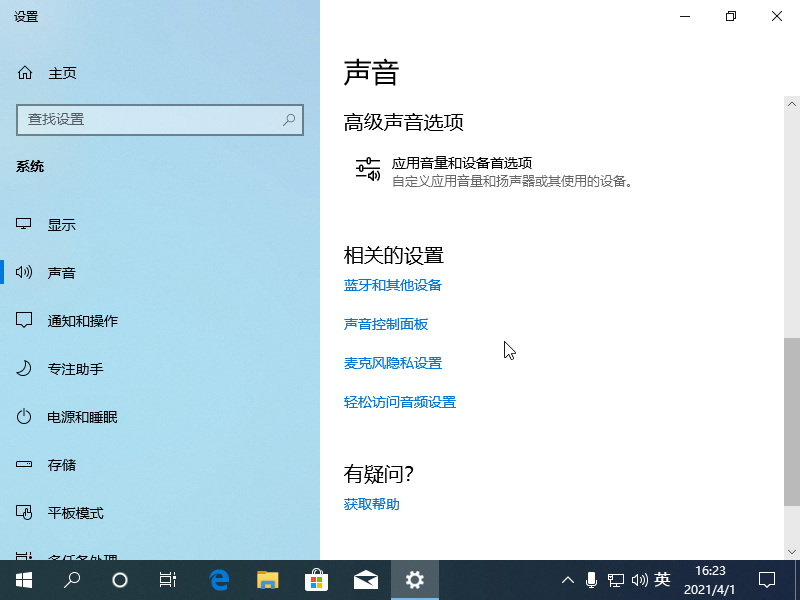Click the magnifier icon in search box
The width and height of the screenshot is (800, 600).
(x=289, y=119)
